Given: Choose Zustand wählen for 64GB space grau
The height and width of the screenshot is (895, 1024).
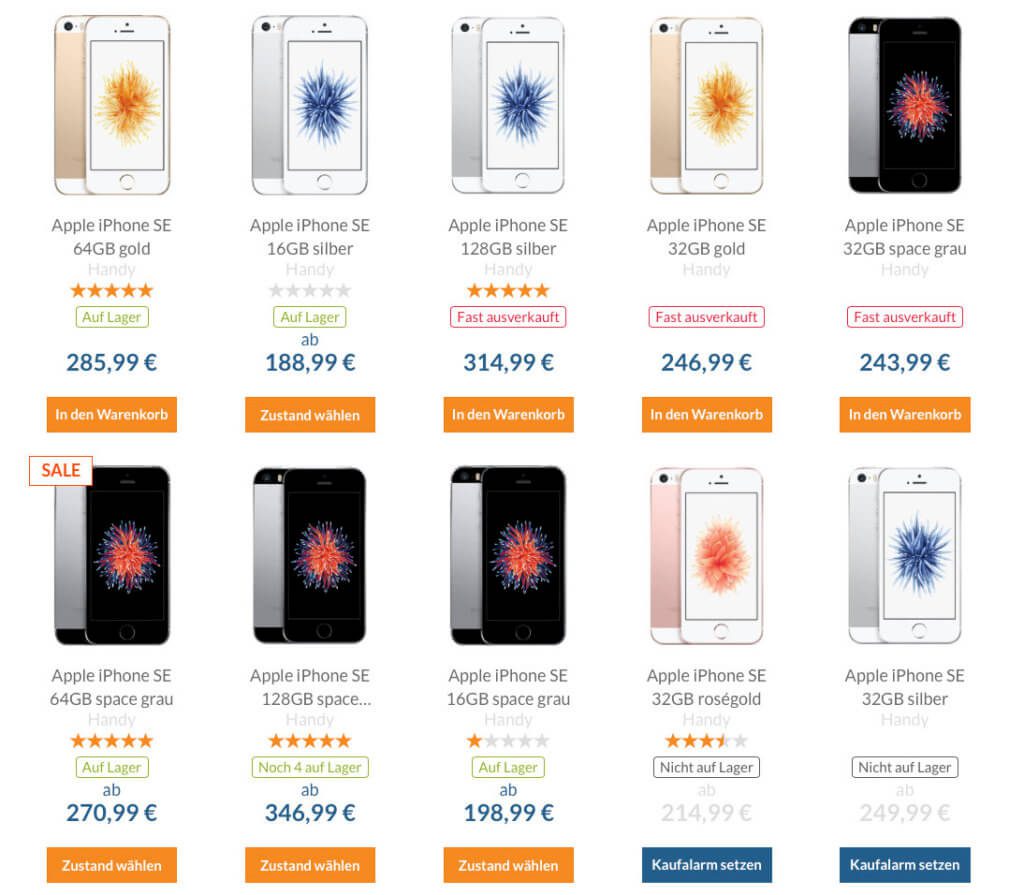Looking at the screenshot, I should coord(112,865).
